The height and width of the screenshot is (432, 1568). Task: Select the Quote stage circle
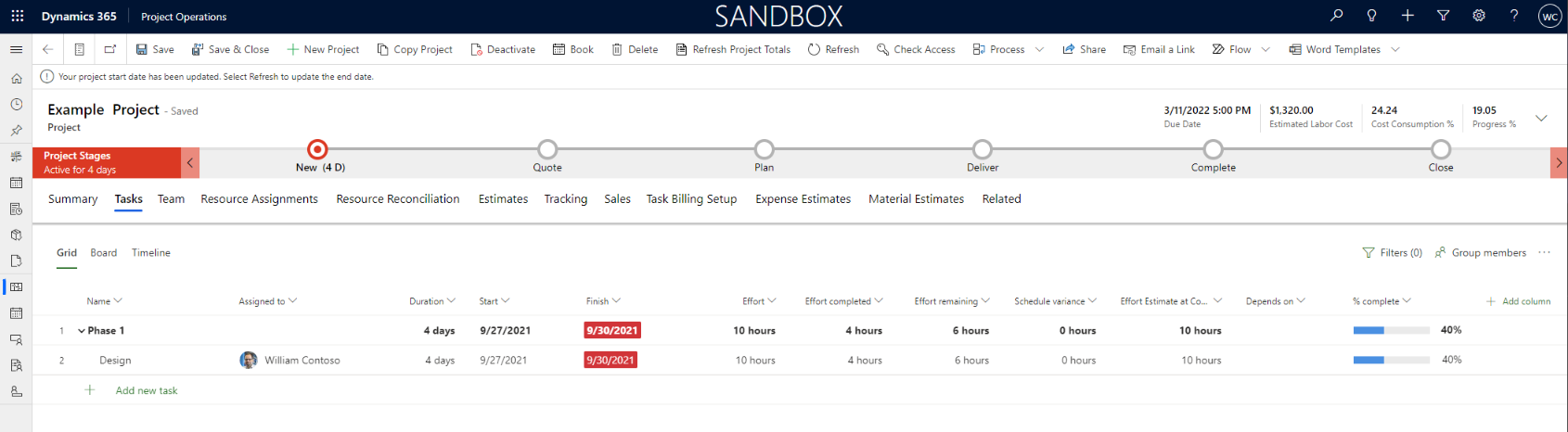tap(547, 149)
